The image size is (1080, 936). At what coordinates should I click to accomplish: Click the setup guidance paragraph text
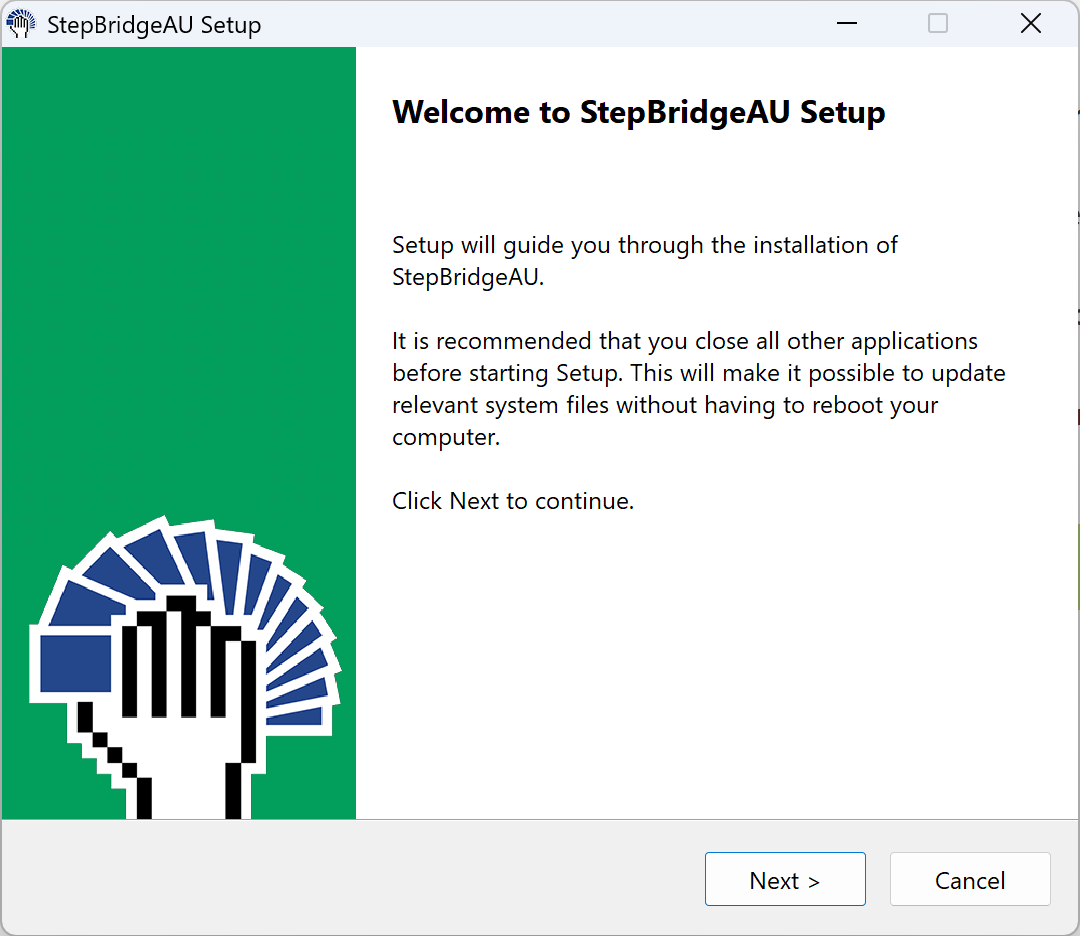[644, 260]
